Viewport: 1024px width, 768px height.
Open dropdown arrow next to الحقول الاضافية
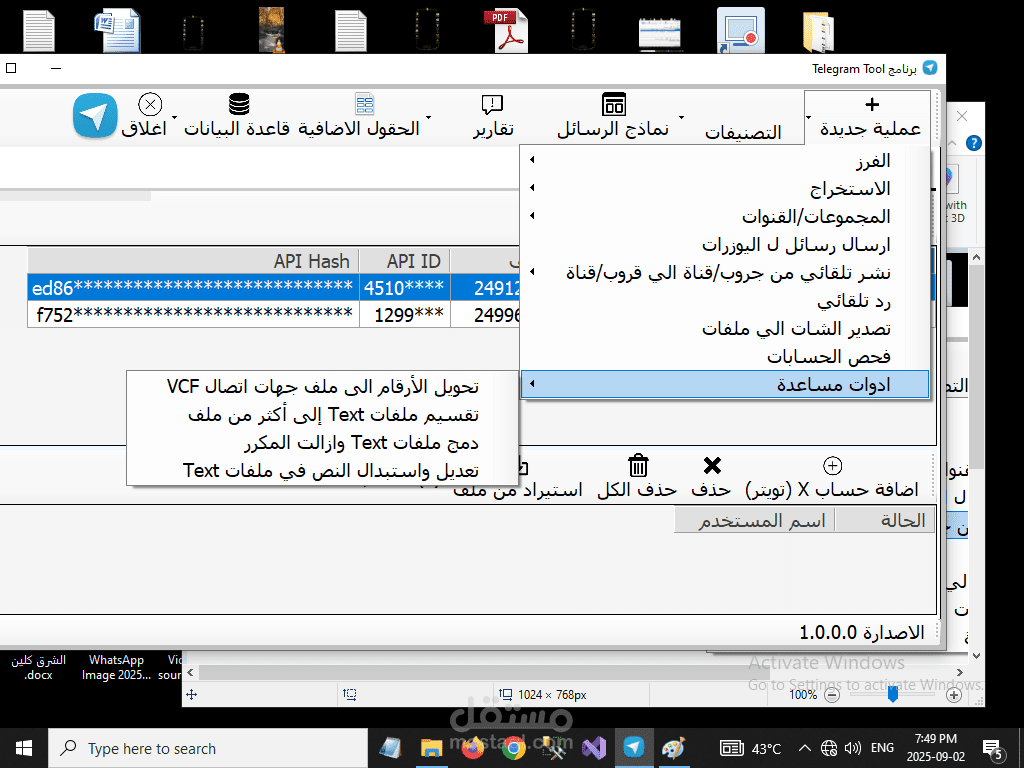(x=428, y=118)
